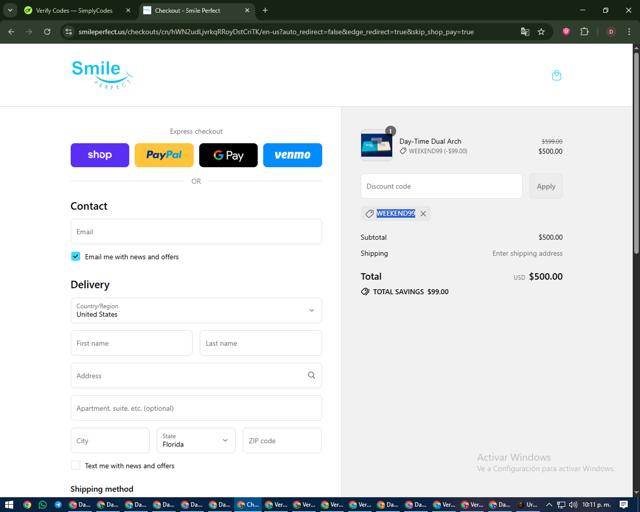
Task: Open a new browser tab
Action: (x=265, y=11)
